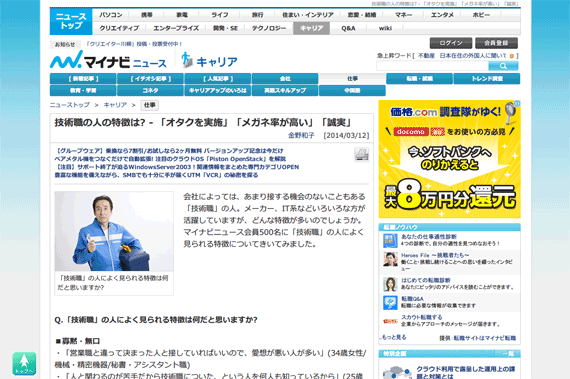
Task: Open the ニューストップ blue tile
Action: click(71, 21)
